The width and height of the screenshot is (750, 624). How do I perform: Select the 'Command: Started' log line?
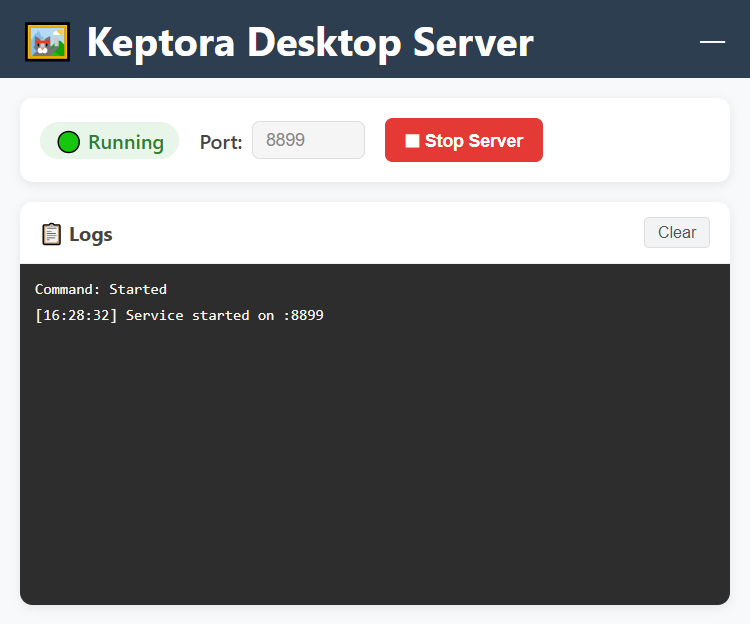[101, 289]
